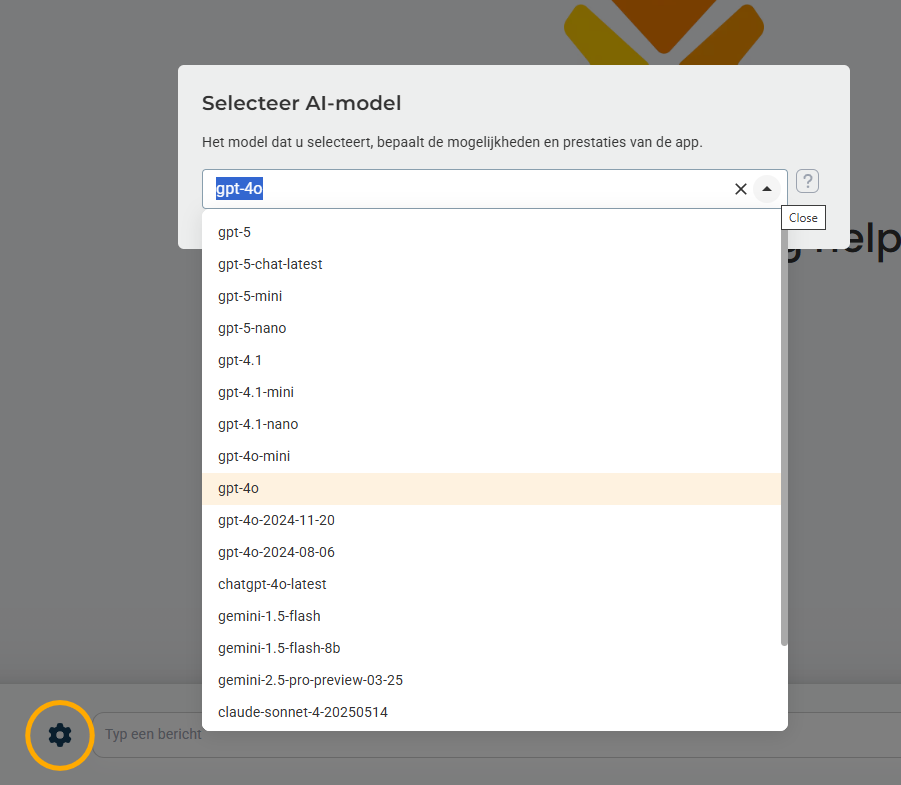Choose chatgpt-4o-latest option

click(491, 584)
